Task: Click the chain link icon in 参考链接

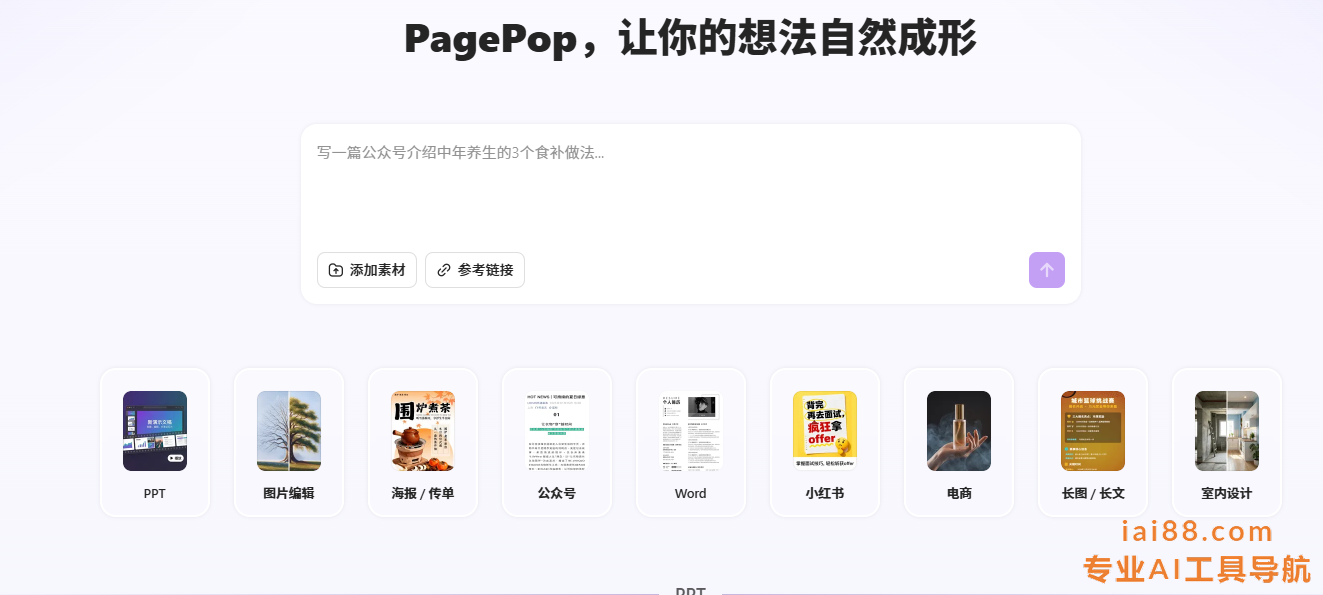Action: (x=444, y=270)
